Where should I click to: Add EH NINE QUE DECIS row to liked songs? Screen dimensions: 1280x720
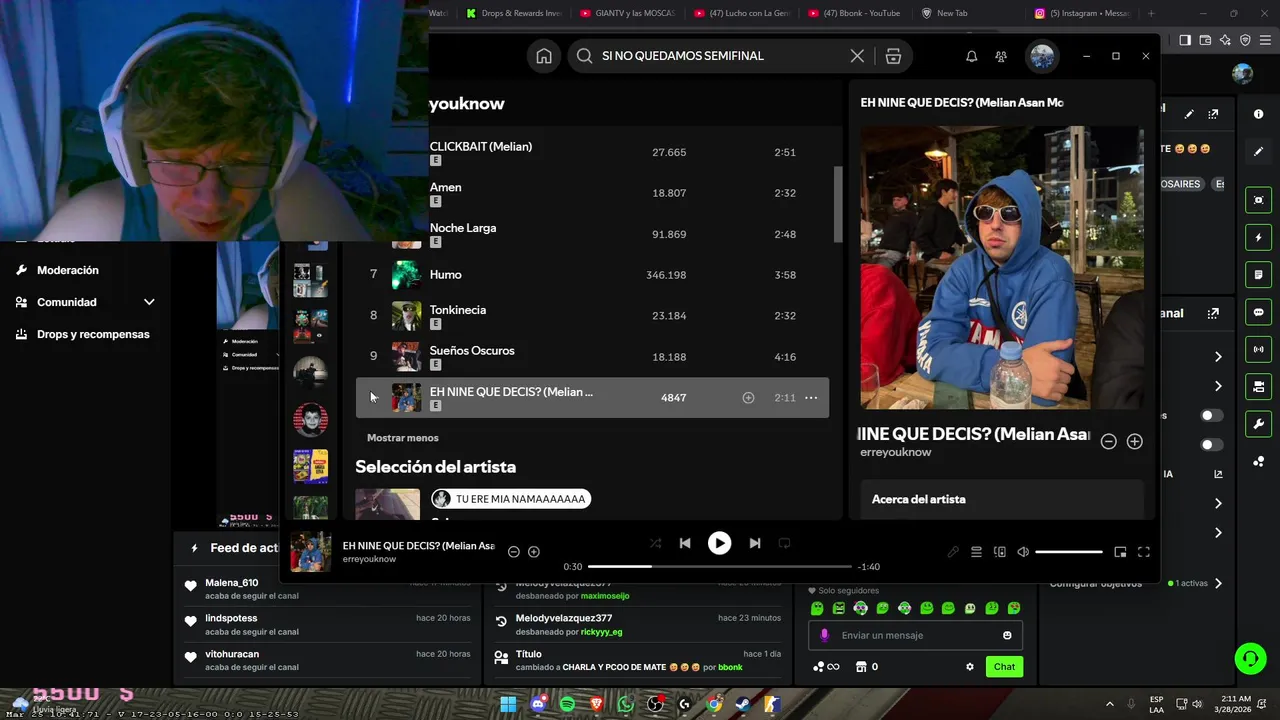pyautogui.click(x=748, y=398)
